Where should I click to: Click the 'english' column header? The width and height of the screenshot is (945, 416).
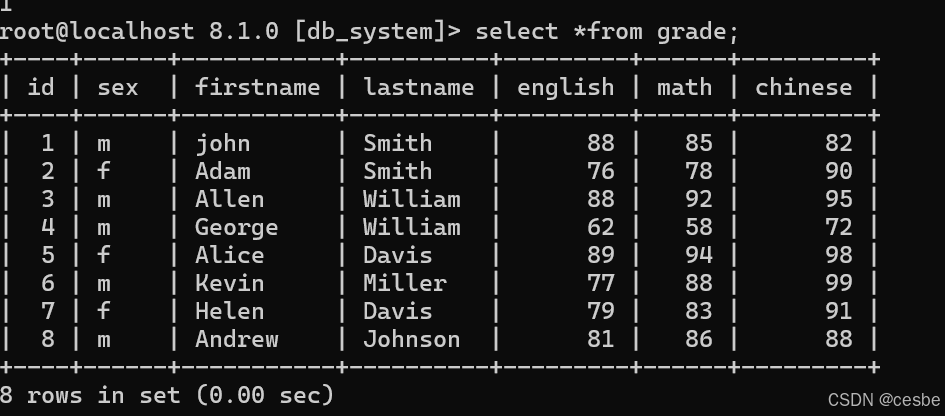[x=565, y=88]
